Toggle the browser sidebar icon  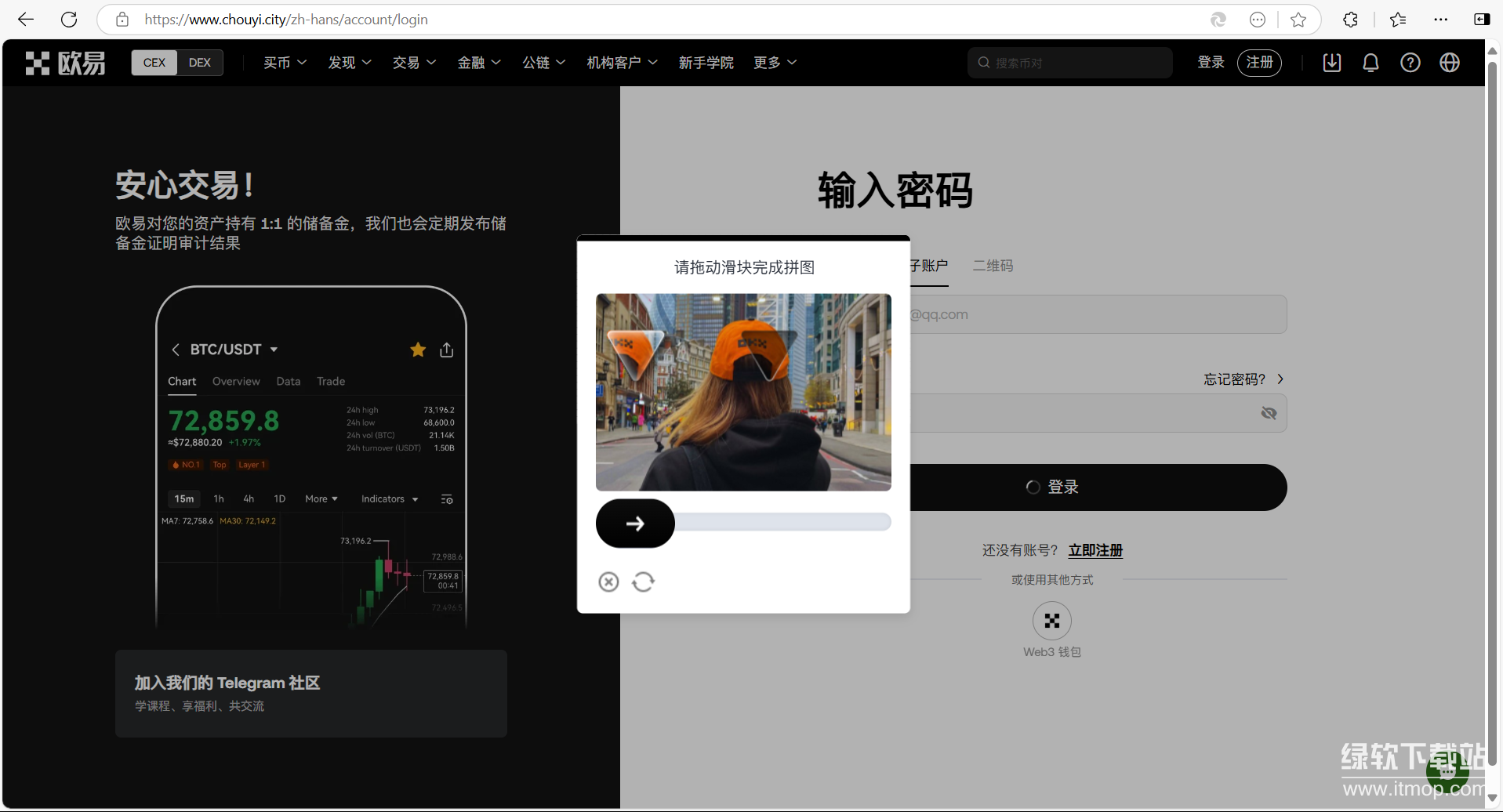1481,20
